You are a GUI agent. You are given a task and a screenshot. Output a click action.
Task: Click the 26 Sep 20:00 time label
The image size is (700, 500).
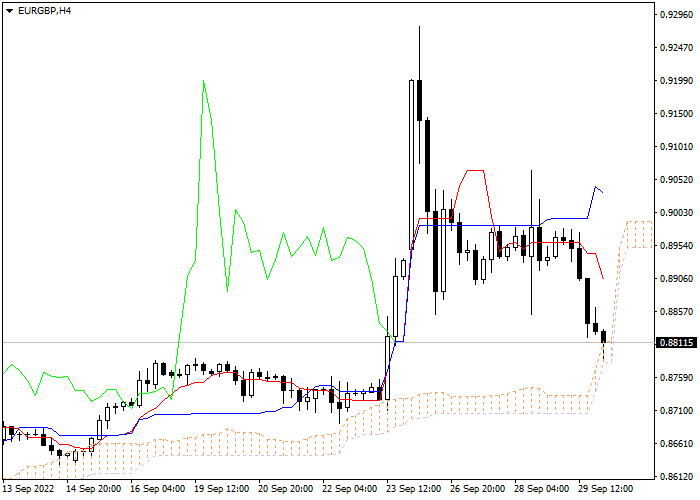pos(478,489)
